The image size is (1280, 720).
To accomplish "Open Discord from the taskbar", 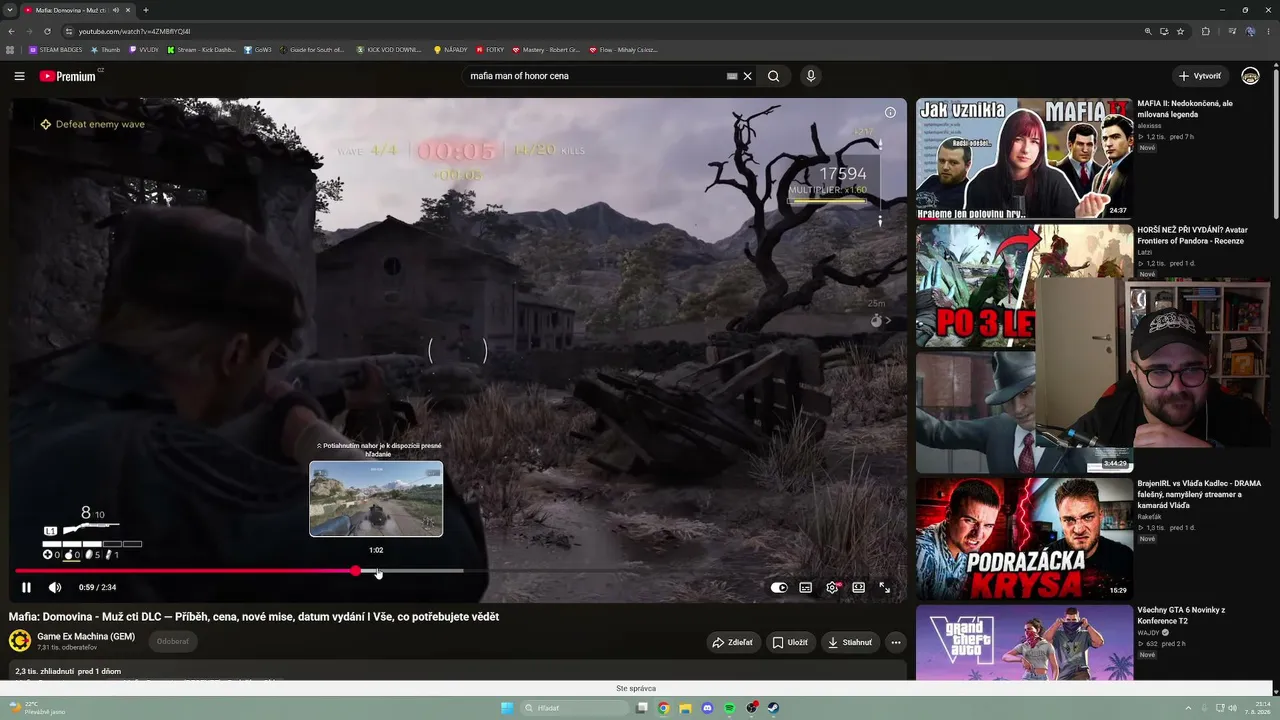I will coord(708,708).
